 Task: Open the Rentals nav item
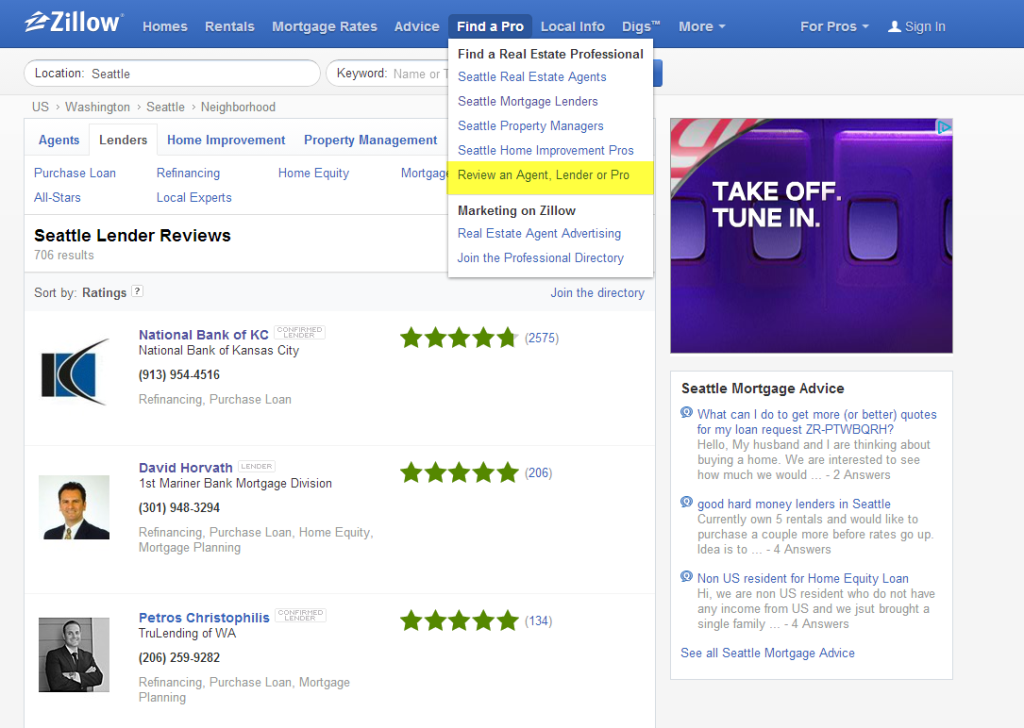pyautogui.click(x=229, y=27)
